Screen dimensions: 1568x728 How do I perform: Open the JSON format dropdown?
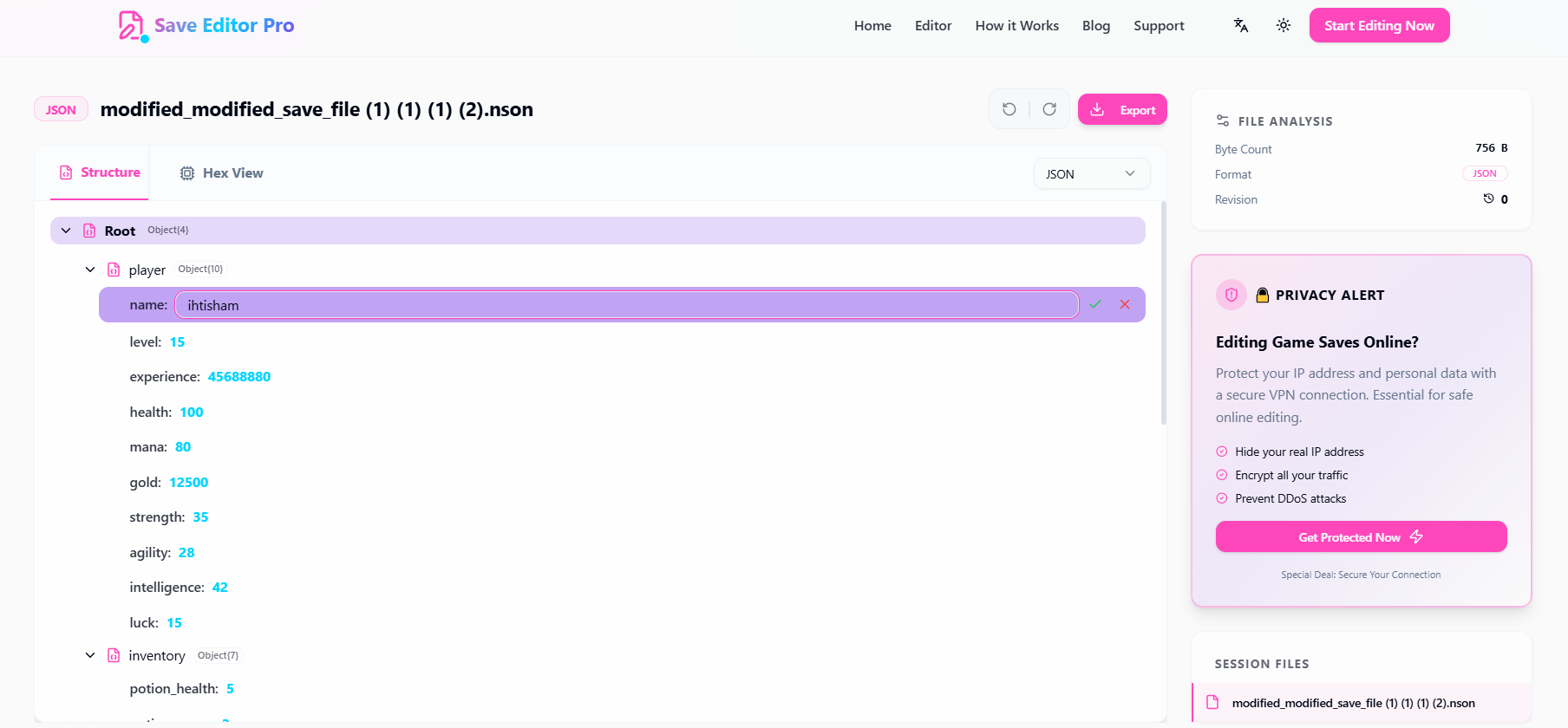tap(1092, 173)
